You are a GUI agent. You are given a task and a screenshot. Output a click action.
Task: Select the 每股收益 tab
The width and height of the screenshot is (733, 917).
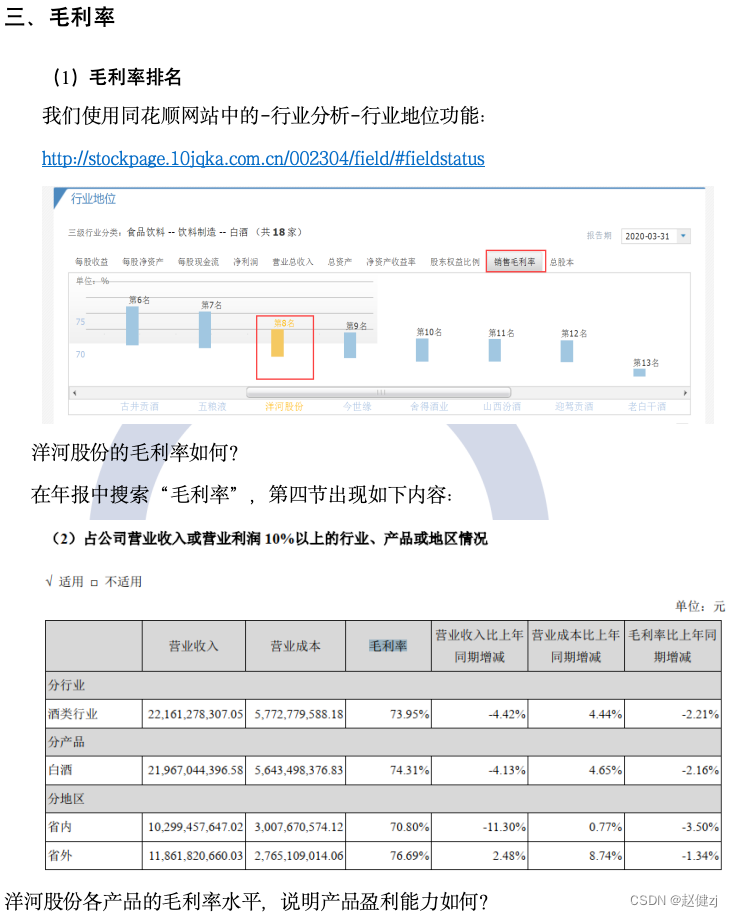click(x=92, y=262)
